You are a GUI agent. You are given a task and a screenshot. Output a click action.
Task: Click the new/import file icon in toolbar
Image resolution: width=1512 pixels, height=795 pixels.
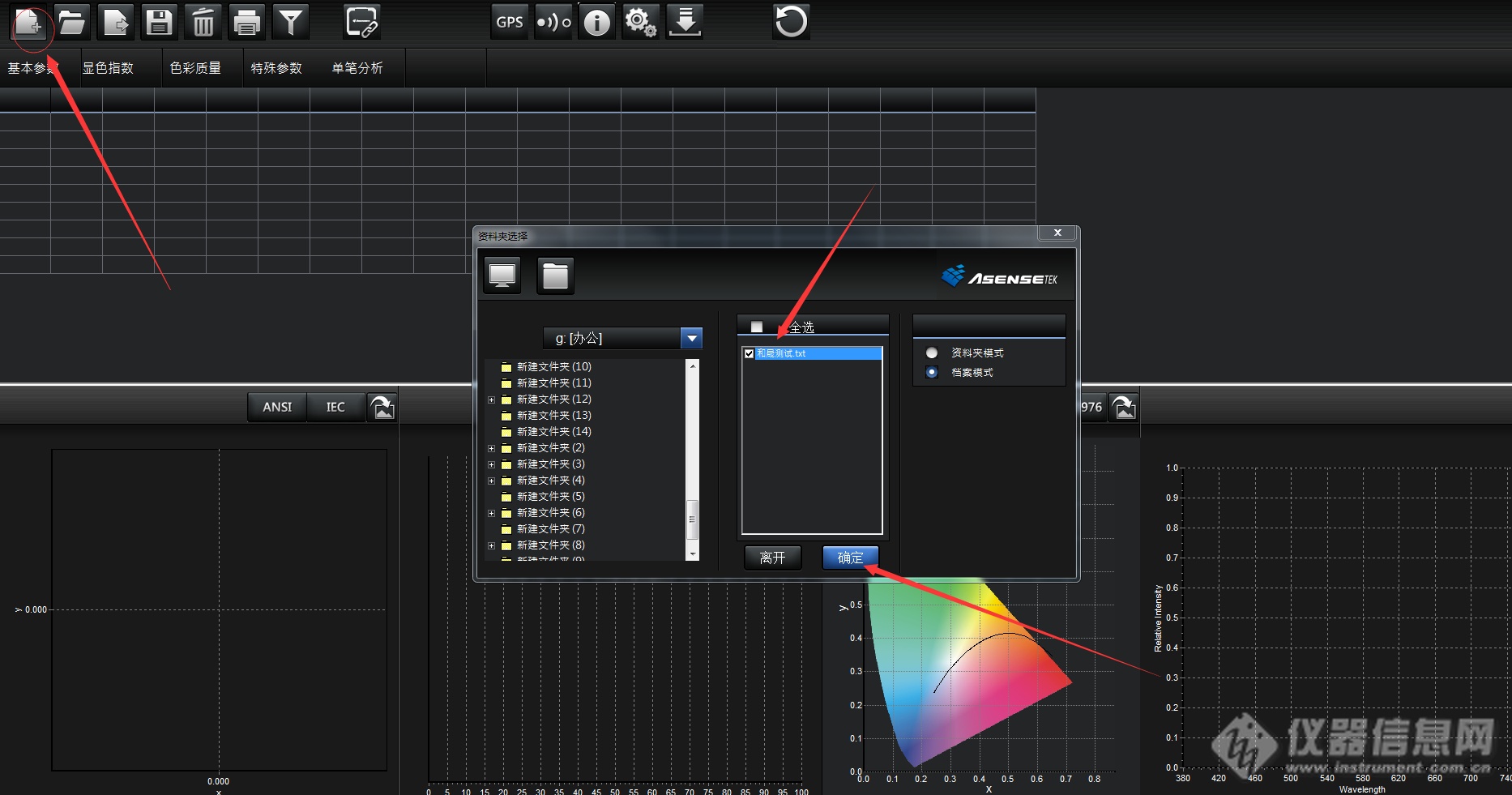click(x=29, y=22)
